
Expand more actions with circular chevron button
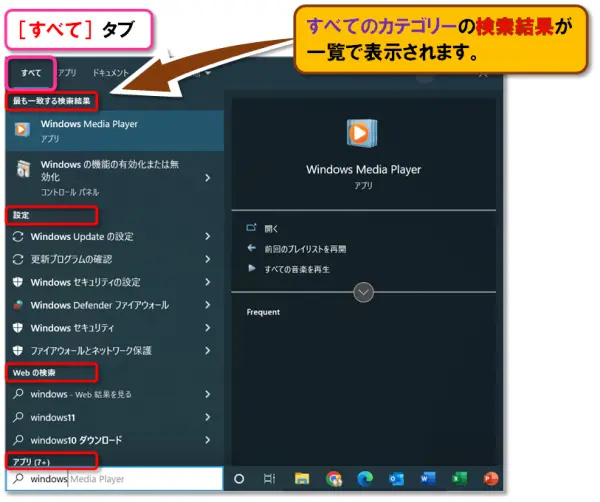[x=363, y=292]
